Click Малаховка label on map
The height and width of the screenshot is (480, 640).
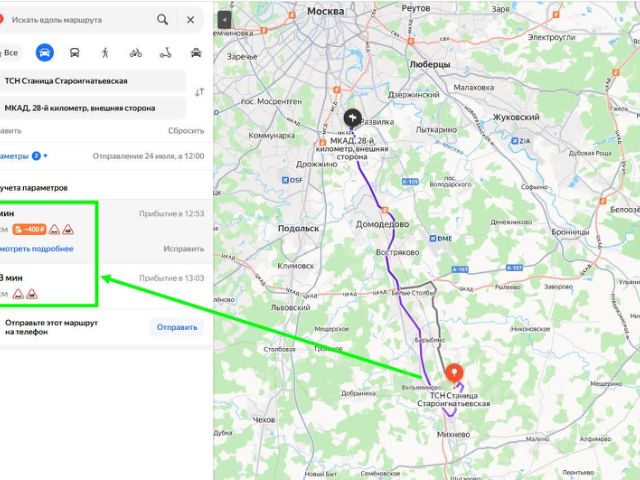(x=473, y=87)
